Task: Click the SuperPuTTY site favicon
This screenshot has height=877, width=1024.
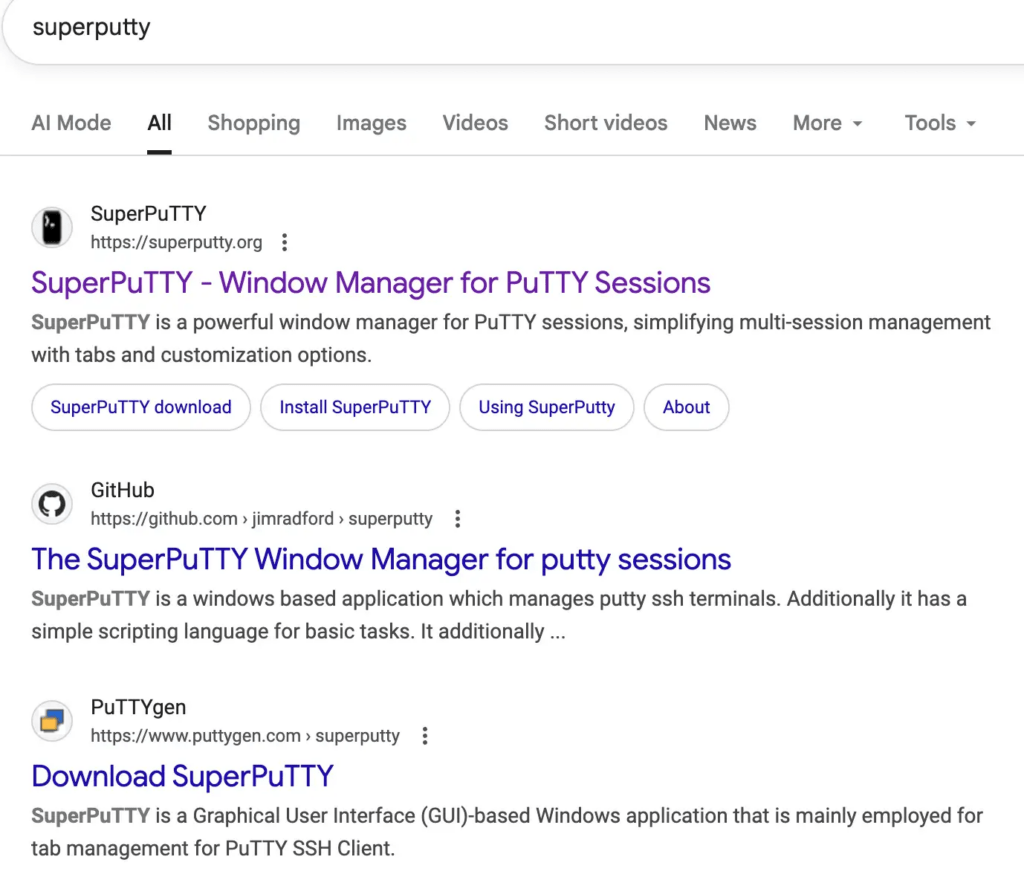Action: tap(52, 228)
